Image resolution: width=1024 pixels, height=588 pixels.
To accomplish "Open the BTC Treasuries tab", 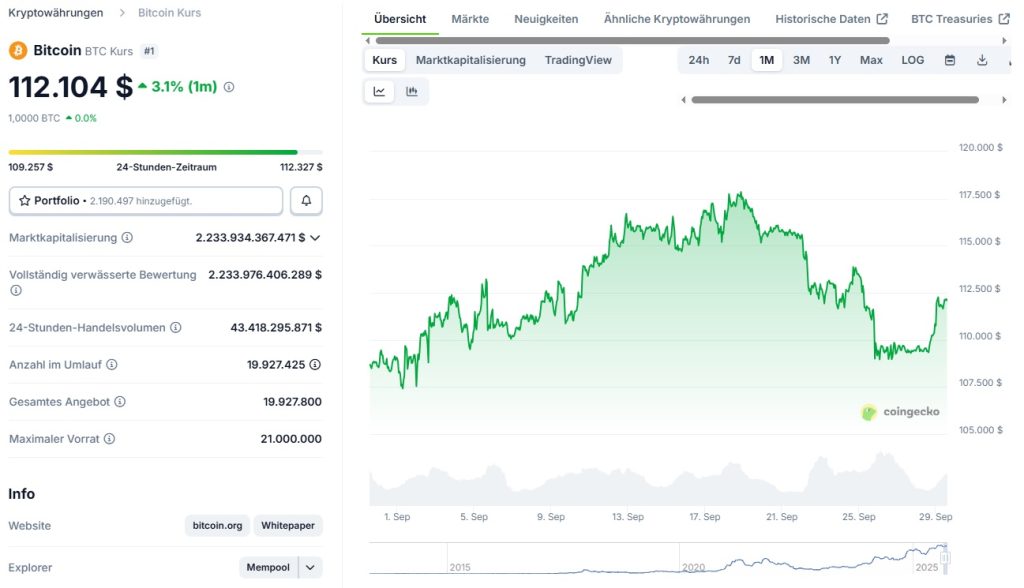I will pos(960,19).
